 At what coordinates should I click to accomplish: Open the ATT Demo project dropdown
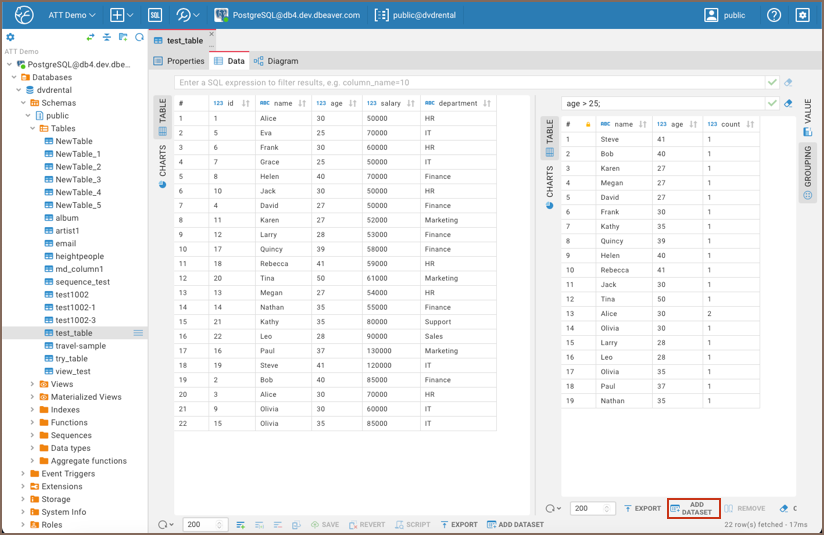point(70,15)
